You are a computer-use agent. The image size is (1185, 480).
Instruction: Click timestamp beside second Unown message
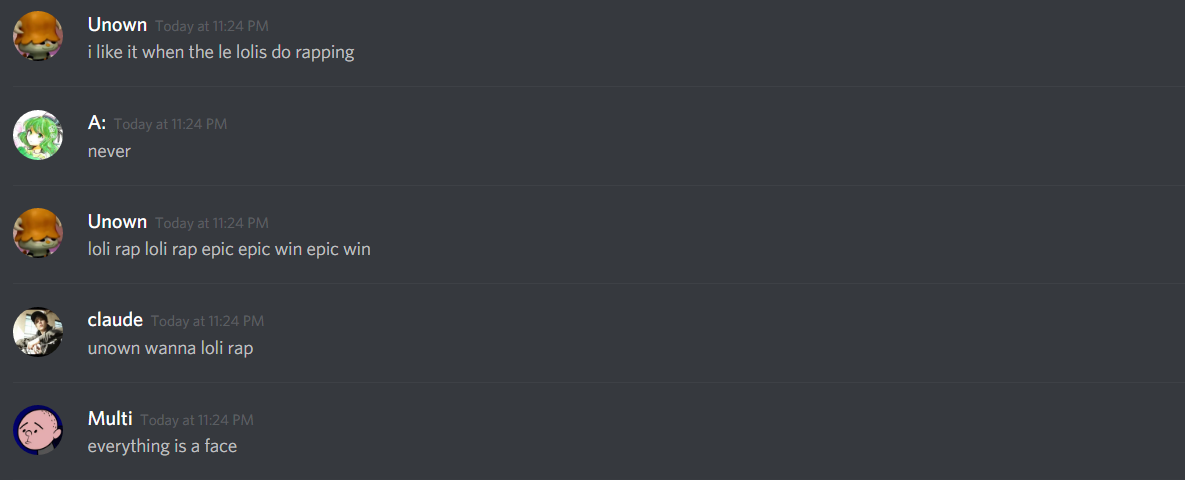pos(212,223)
